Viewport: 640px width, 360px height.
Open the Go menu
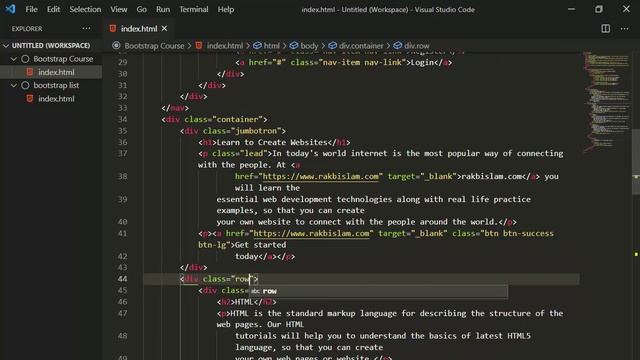click(x=141, y=9)
